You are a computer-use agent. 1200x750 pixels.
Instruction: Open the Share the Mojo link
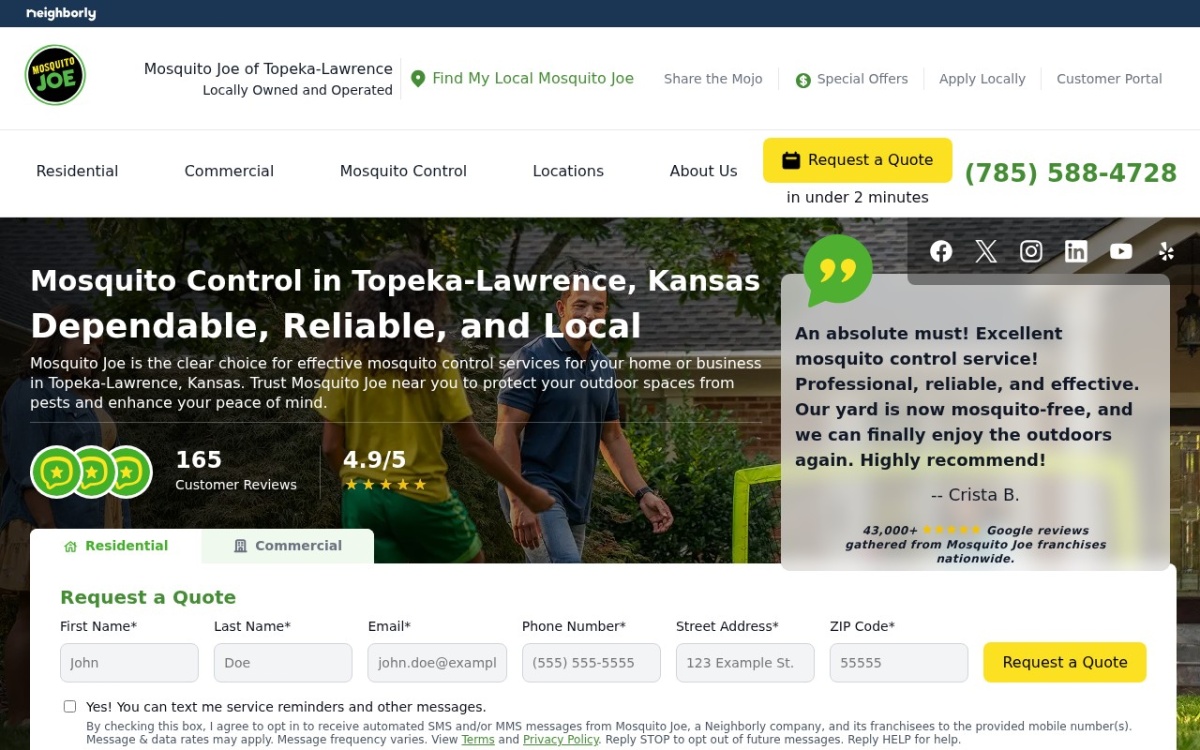point(713,79)
